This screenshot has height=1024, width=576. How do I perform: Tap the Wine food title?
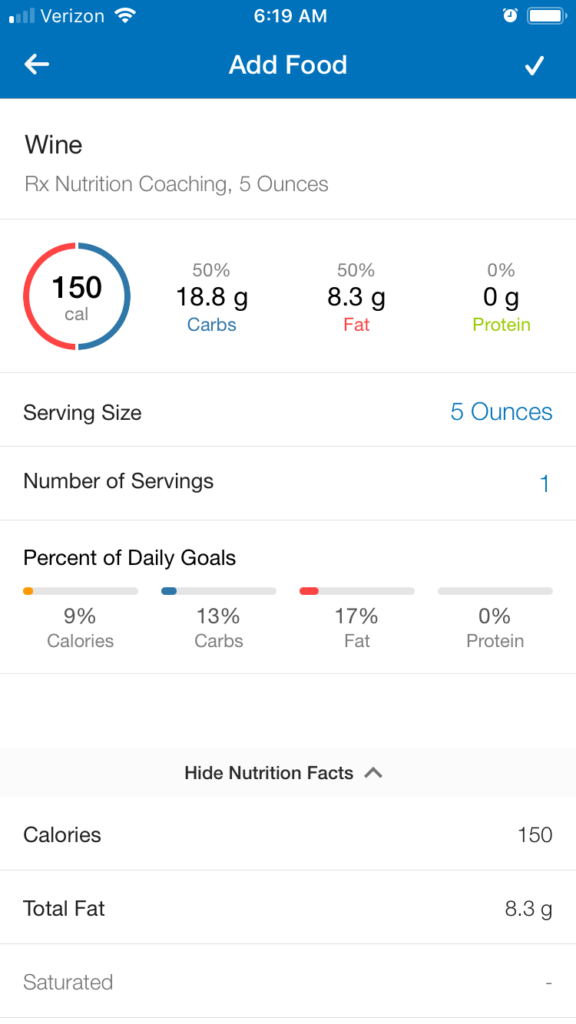point(54,145)
